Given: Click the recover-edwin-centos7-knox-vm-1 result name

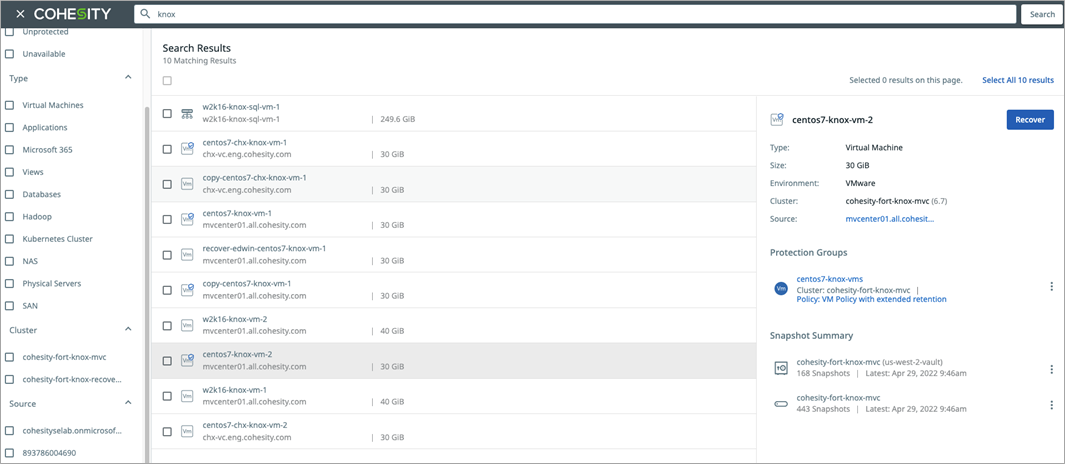Looking at the screenshot, I should pyautogui.click(x=264, y=249).
